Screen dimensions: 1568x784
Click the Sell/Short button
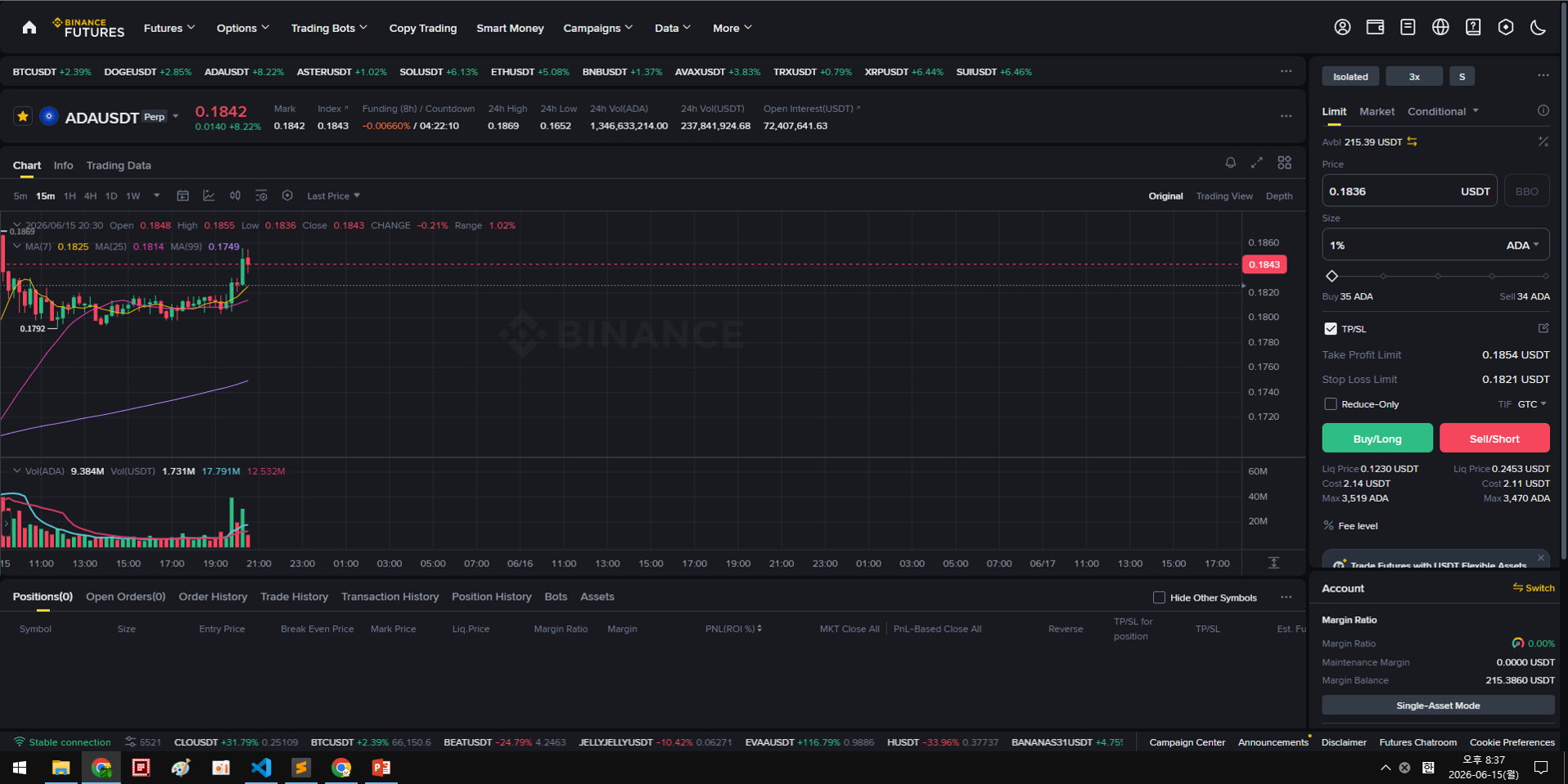point(1494,438)
